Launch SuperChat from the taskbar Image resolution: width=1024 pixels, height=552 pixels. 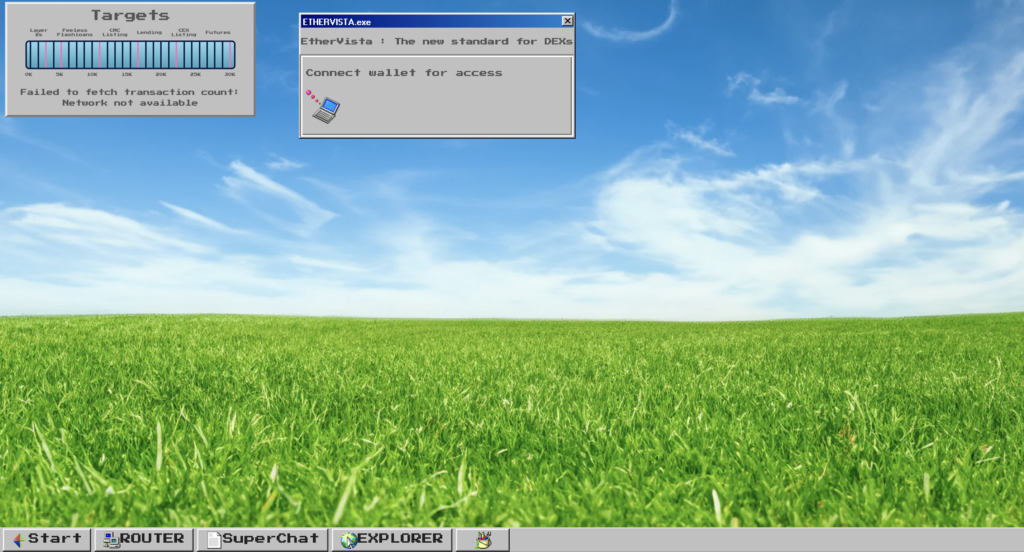point(263,539)
